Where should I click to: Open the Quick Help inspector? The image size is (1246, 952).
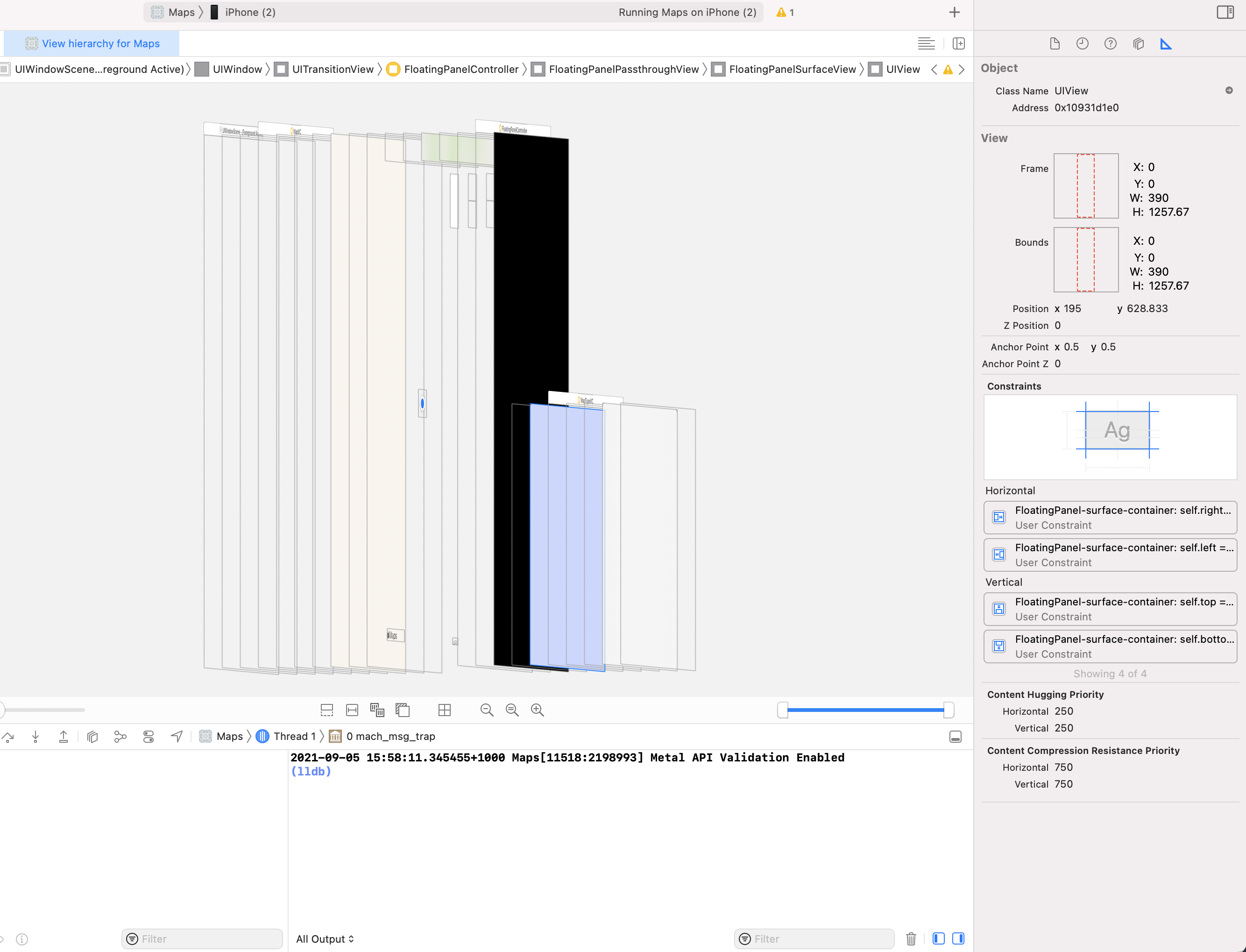pyautogui.click(x=1110, y=43)
